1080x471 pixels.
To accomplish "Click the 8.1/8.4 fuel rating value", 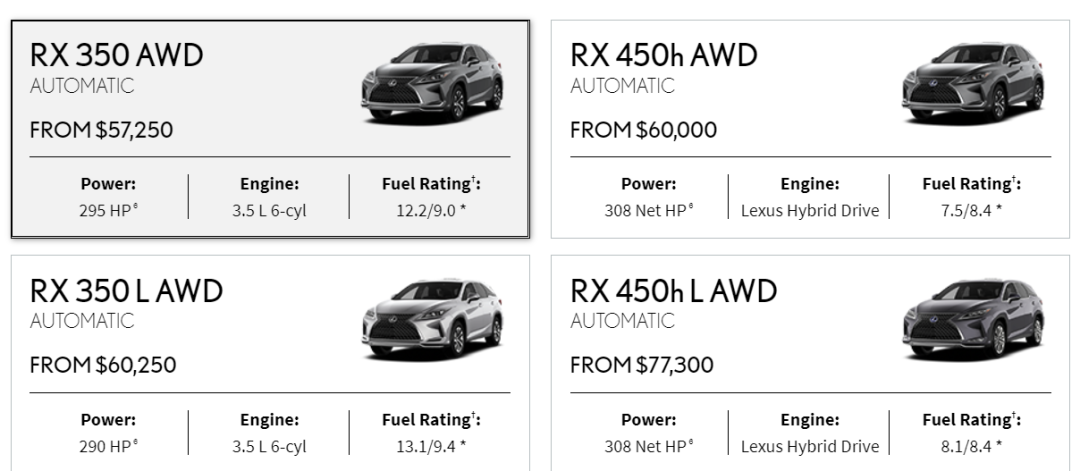I will coord(971,446).
